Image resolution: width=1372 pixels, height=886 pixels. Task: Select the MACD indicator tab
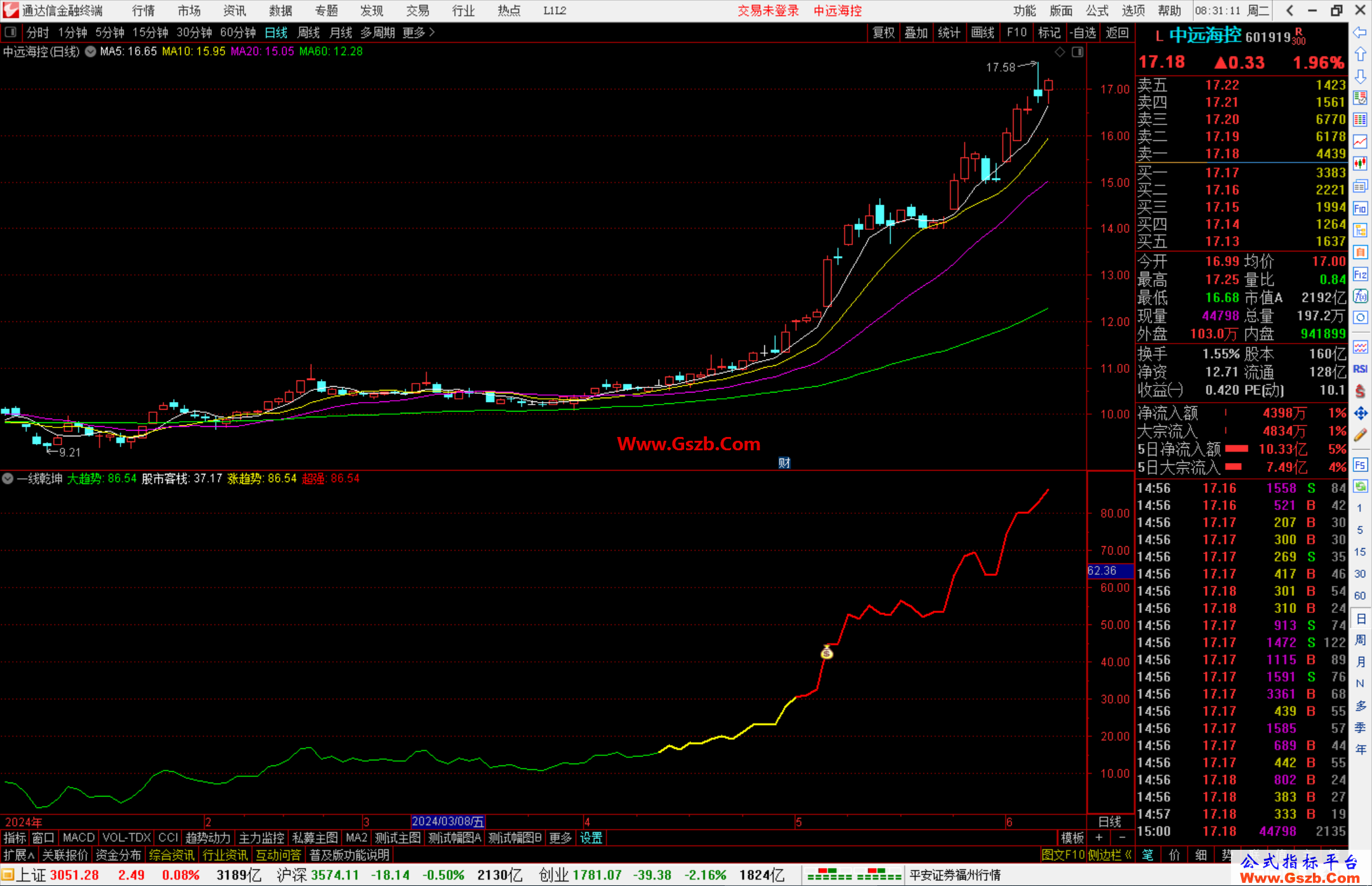click(79, 838)
